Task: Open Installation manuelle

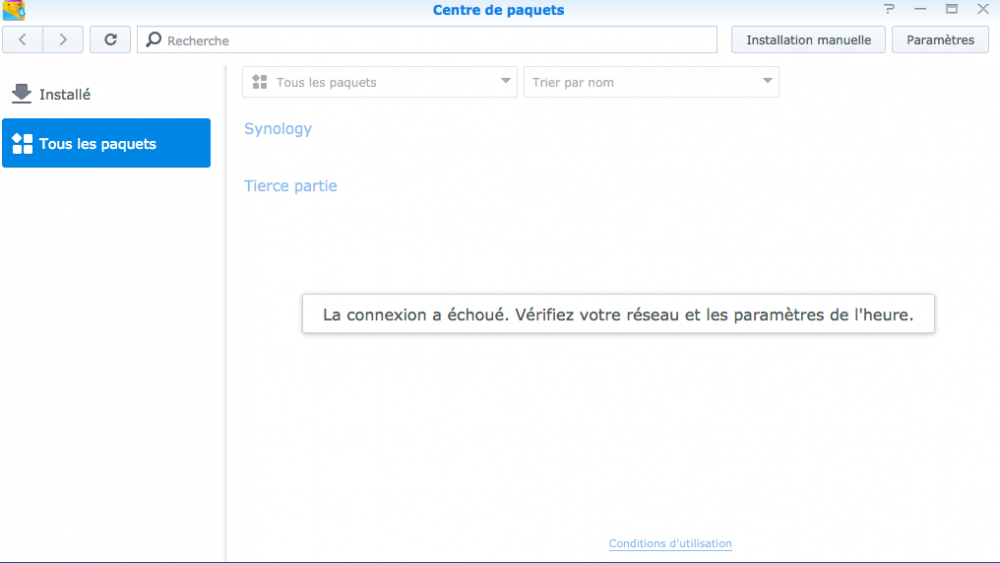Action: pyautogui.click(x=808, y=40)
